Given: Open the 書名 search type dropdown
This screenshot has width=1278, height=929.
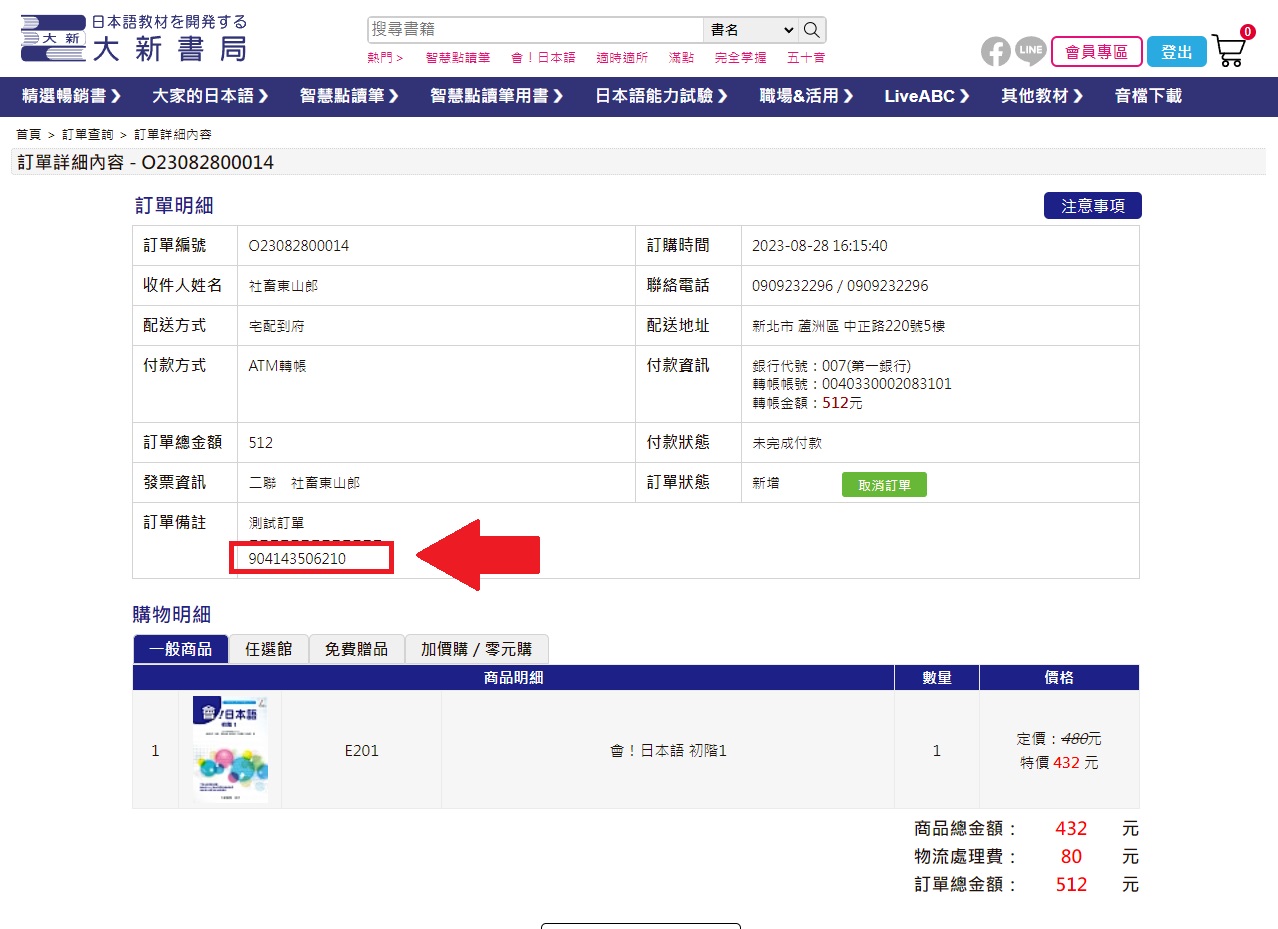Looking at the screenshot, I should tap(751, 30).
